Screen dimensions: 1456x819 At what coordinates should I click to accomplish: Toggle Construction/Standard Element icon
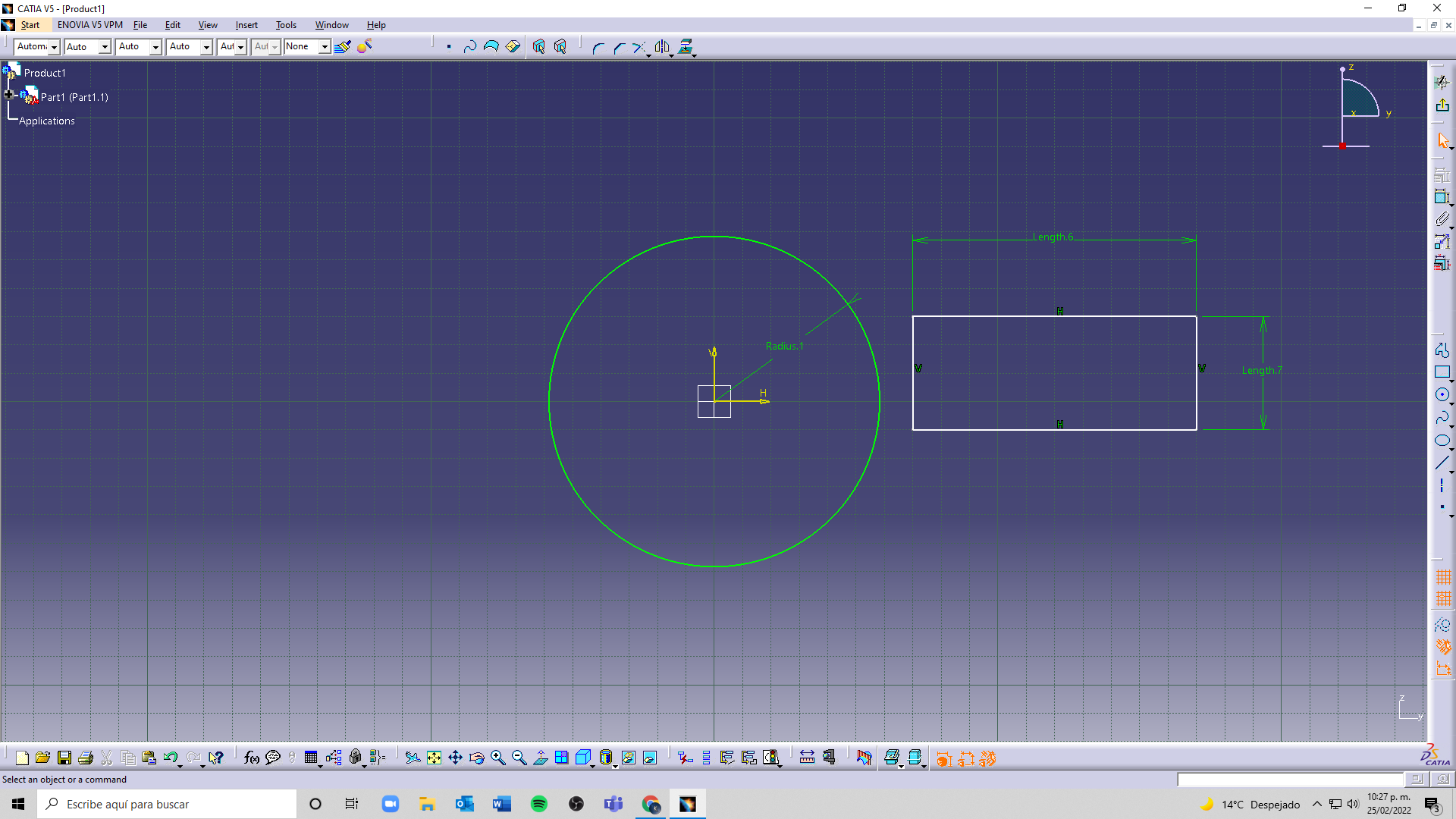coord(1442,625)
